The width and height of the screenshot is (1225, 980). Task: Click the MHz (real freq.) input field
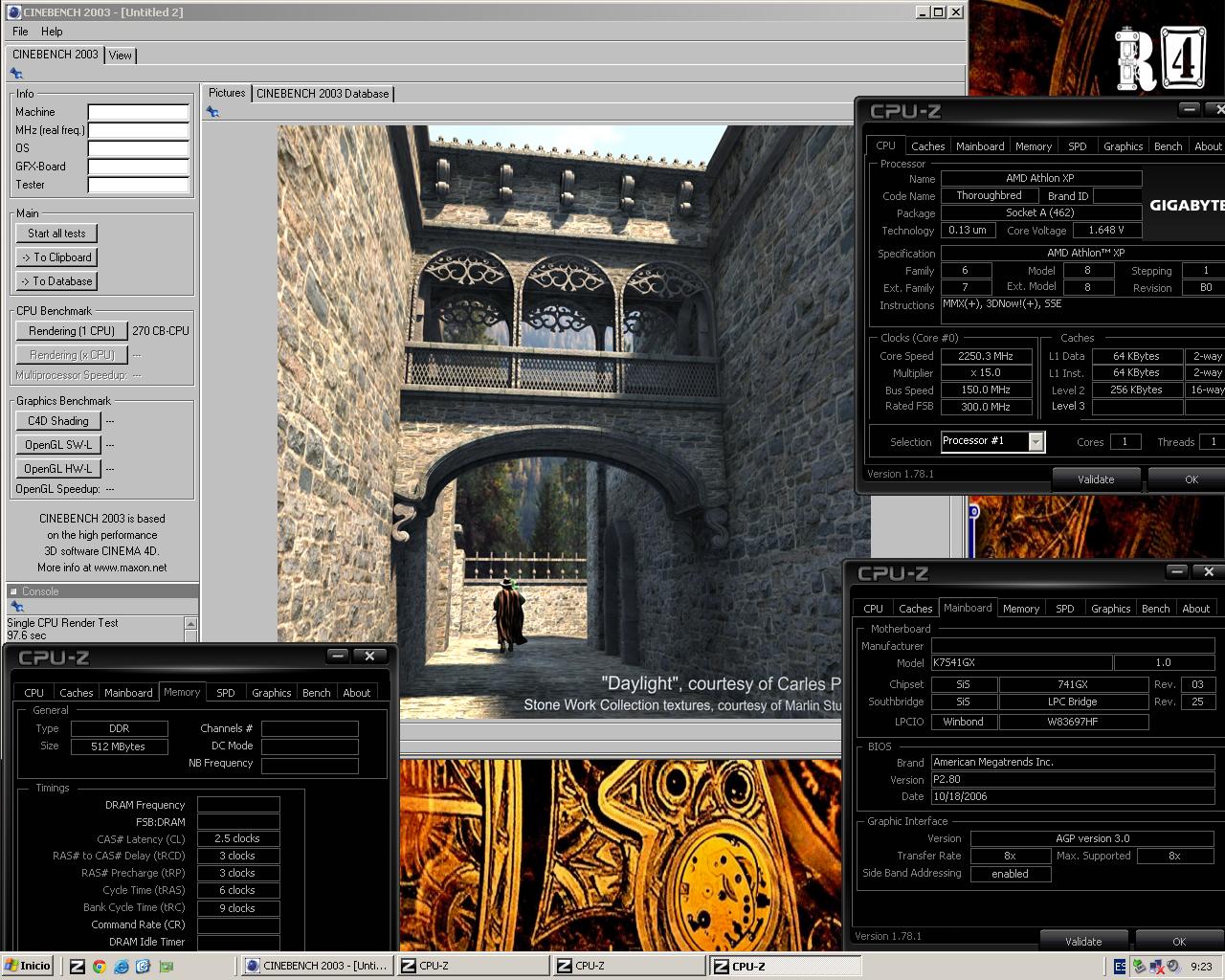(x=139, y=130)
